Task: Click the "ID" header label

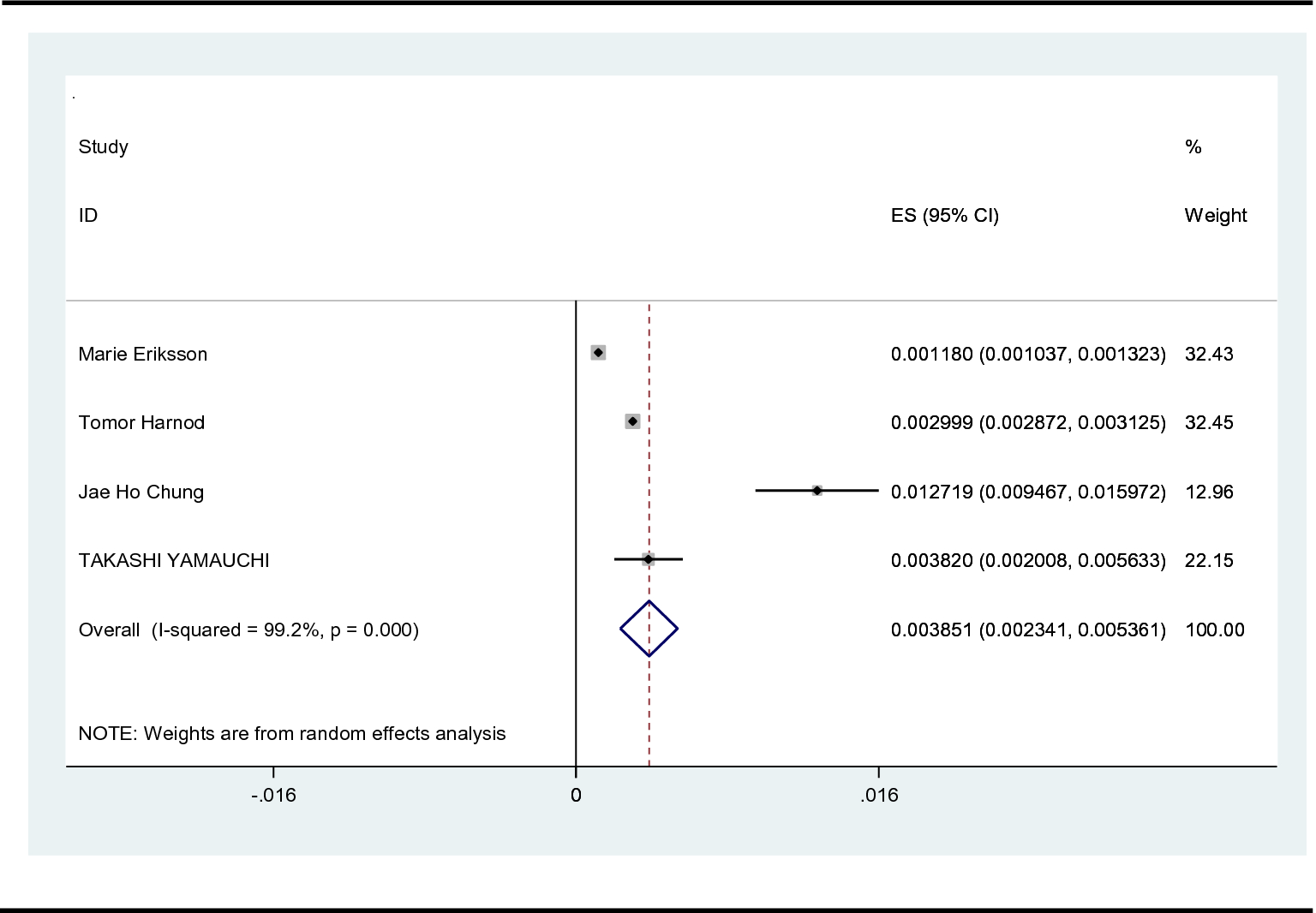Action: click(88, 216)
